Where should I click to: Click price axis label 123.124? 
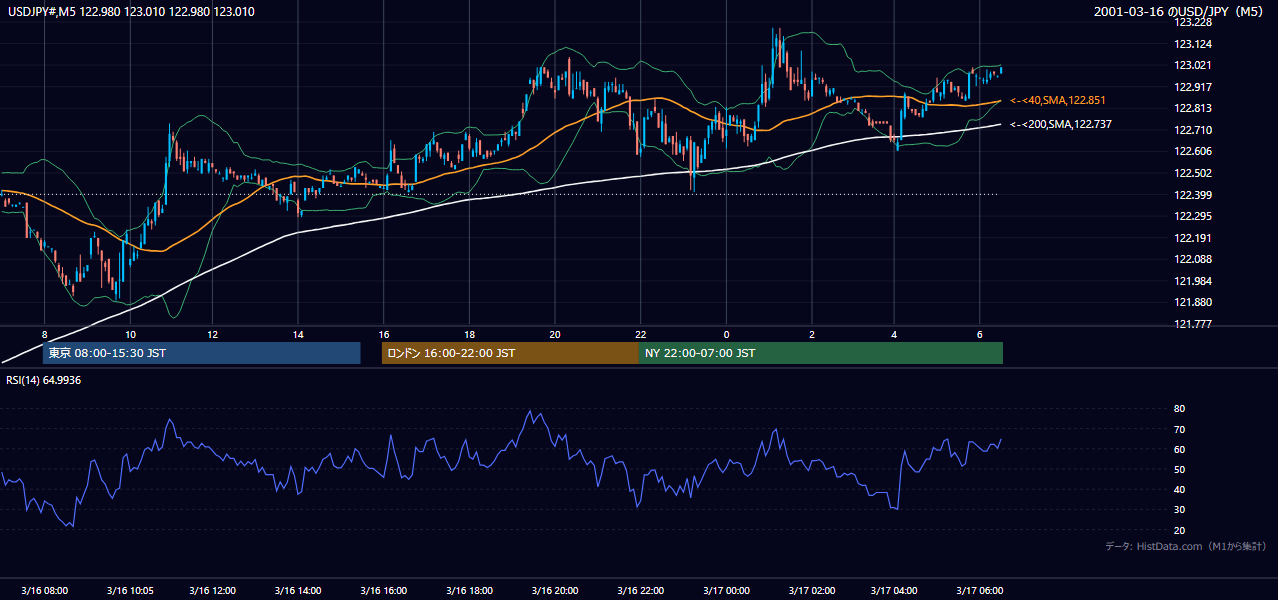(x=1194, y=44)
